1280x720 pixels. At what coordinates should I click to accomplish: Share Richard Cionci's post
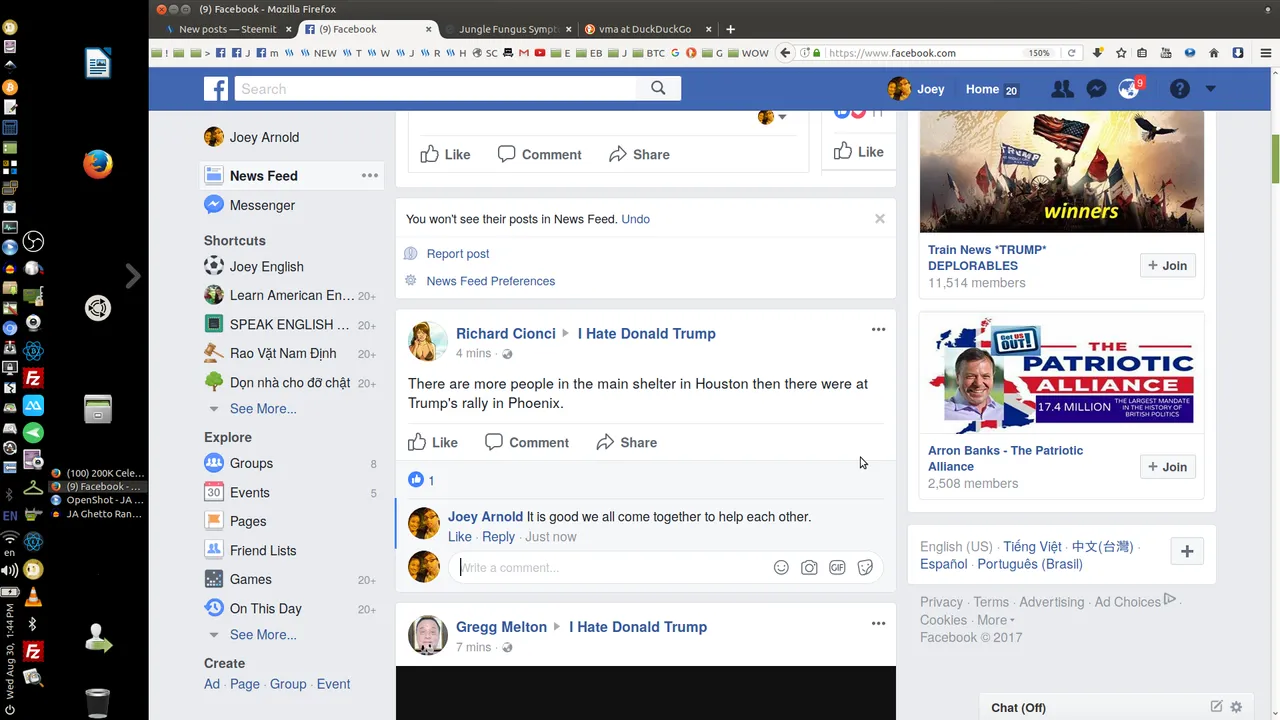pyautogui.click(x=627, y=443)
